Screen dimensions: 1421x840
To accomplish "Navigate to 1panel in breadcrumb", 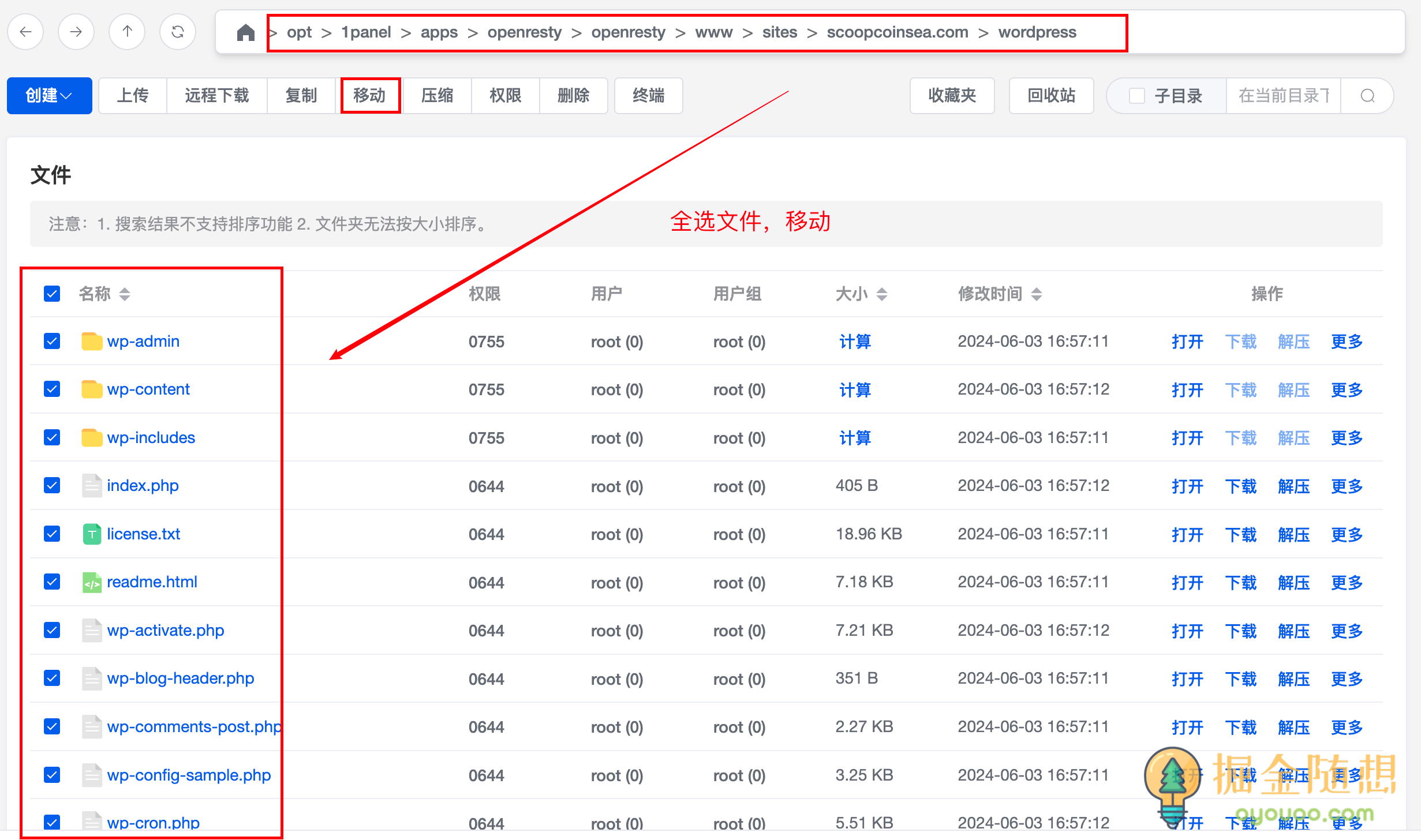I will (366, 32).
